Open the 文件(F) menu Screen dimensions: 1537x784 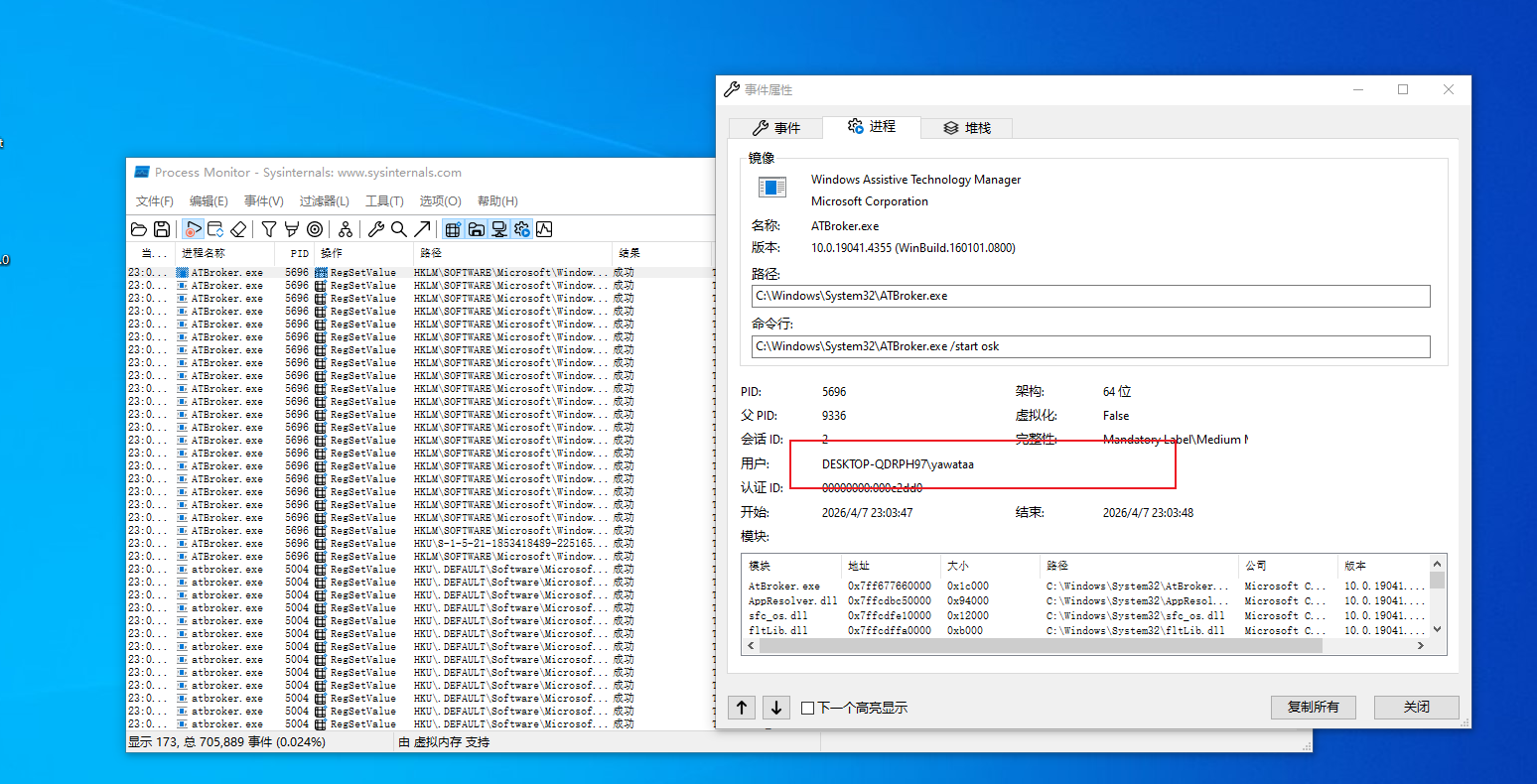click(x=155, y=200)
